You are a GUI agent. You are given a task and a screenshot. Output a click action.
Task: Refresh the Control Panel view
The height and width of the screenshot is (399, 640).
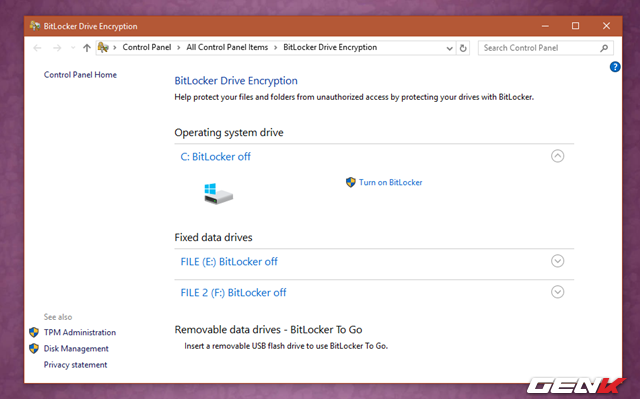[x=463, y=48]
